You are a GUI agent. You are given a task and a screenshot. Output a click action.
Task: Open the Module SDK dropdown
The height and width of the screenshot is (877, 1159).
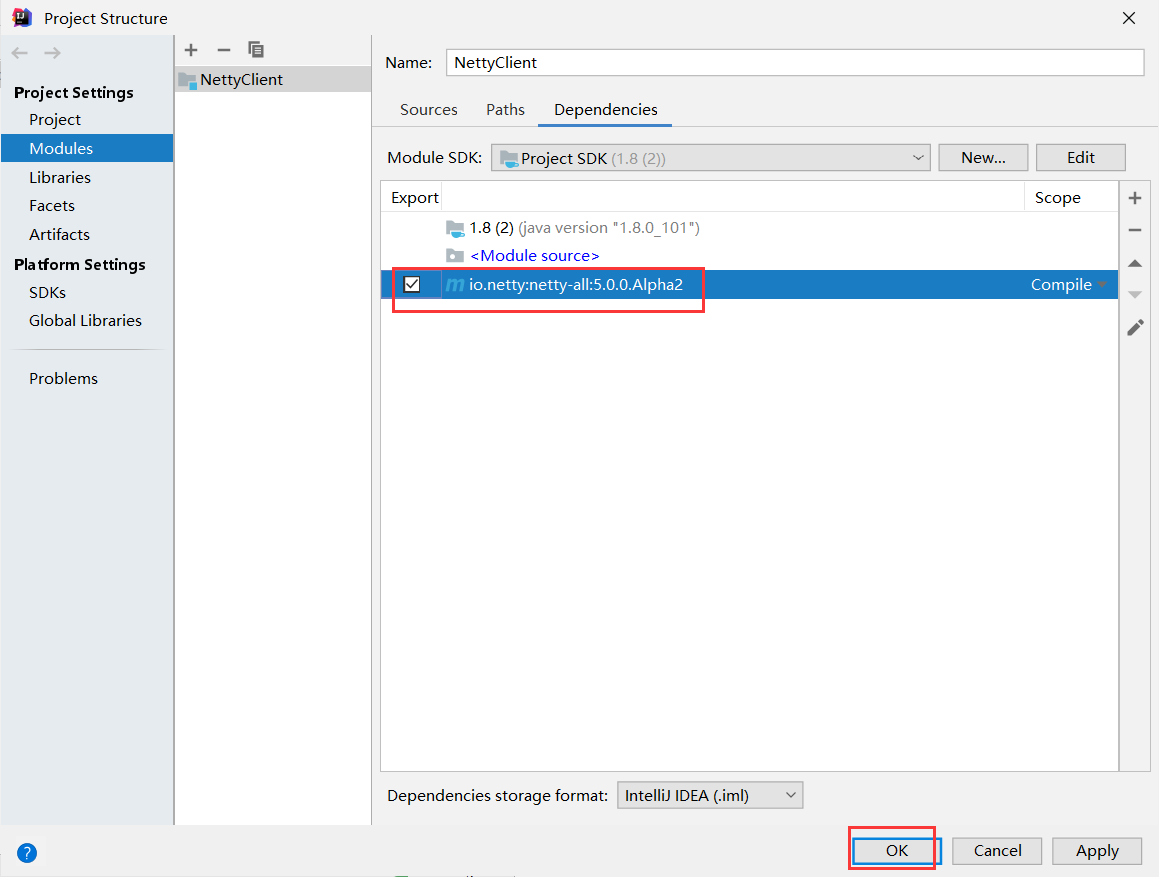point(710,158)
